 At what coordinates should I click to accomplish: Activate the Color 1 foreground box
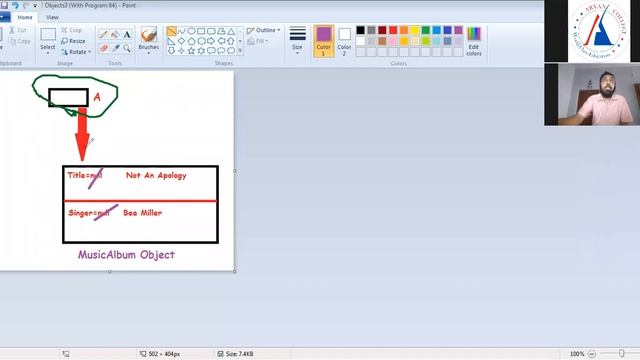point(324,41)
